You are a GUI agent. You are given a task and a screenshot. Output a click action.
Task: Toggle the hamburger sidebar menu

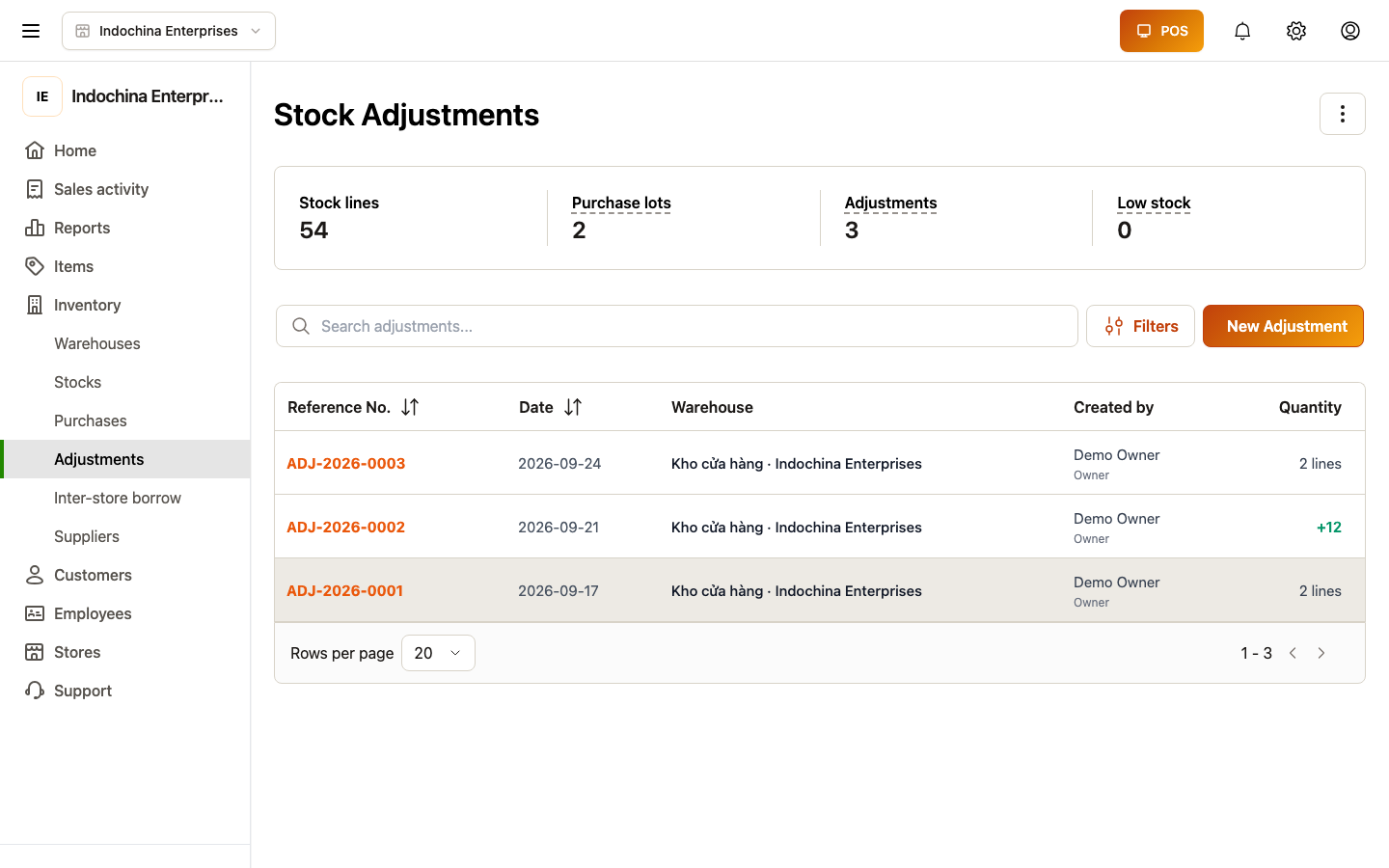coord(31,31)
